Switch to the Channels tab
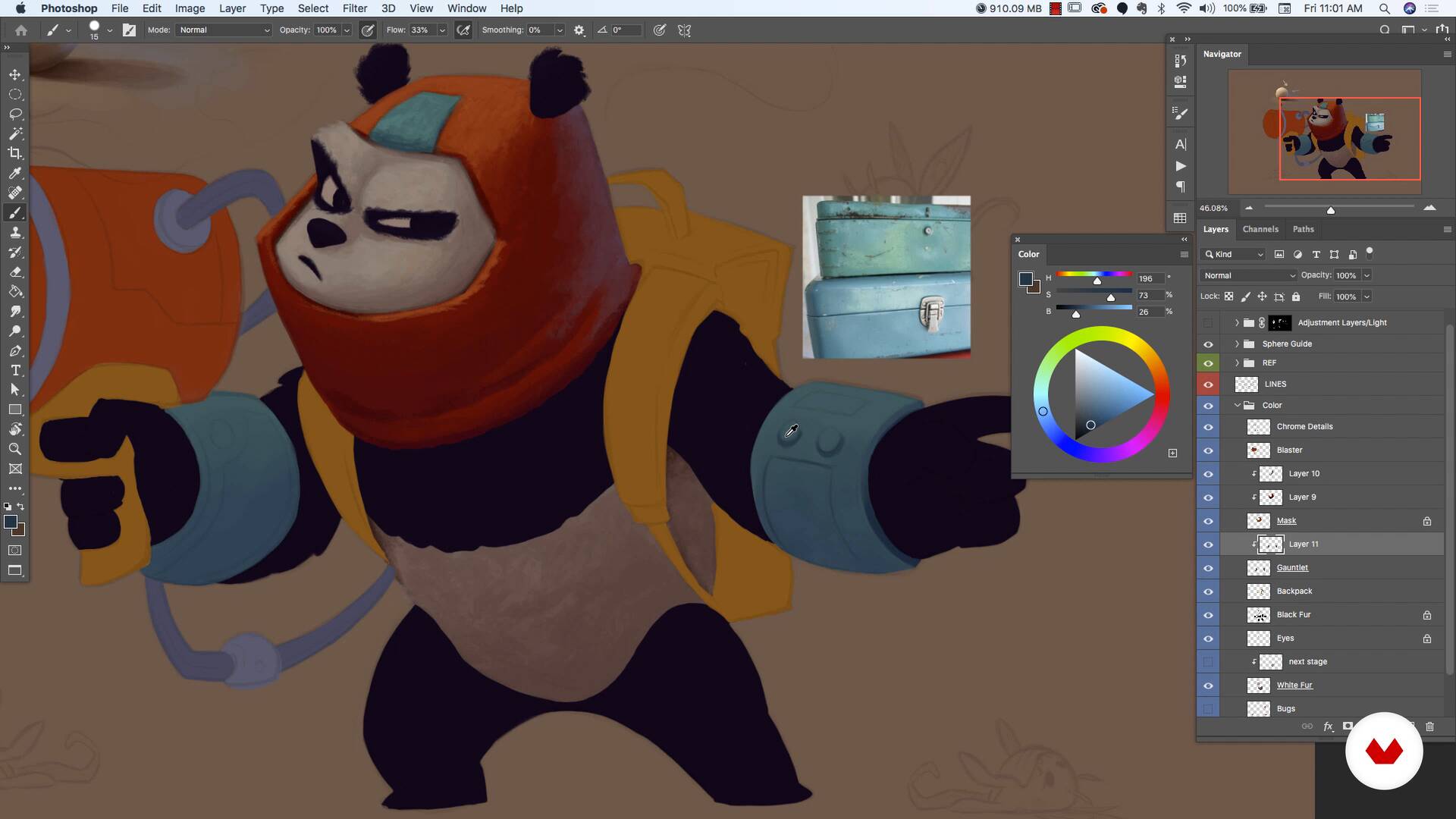The image size is (1456, 819). (x=1260, y=229)
